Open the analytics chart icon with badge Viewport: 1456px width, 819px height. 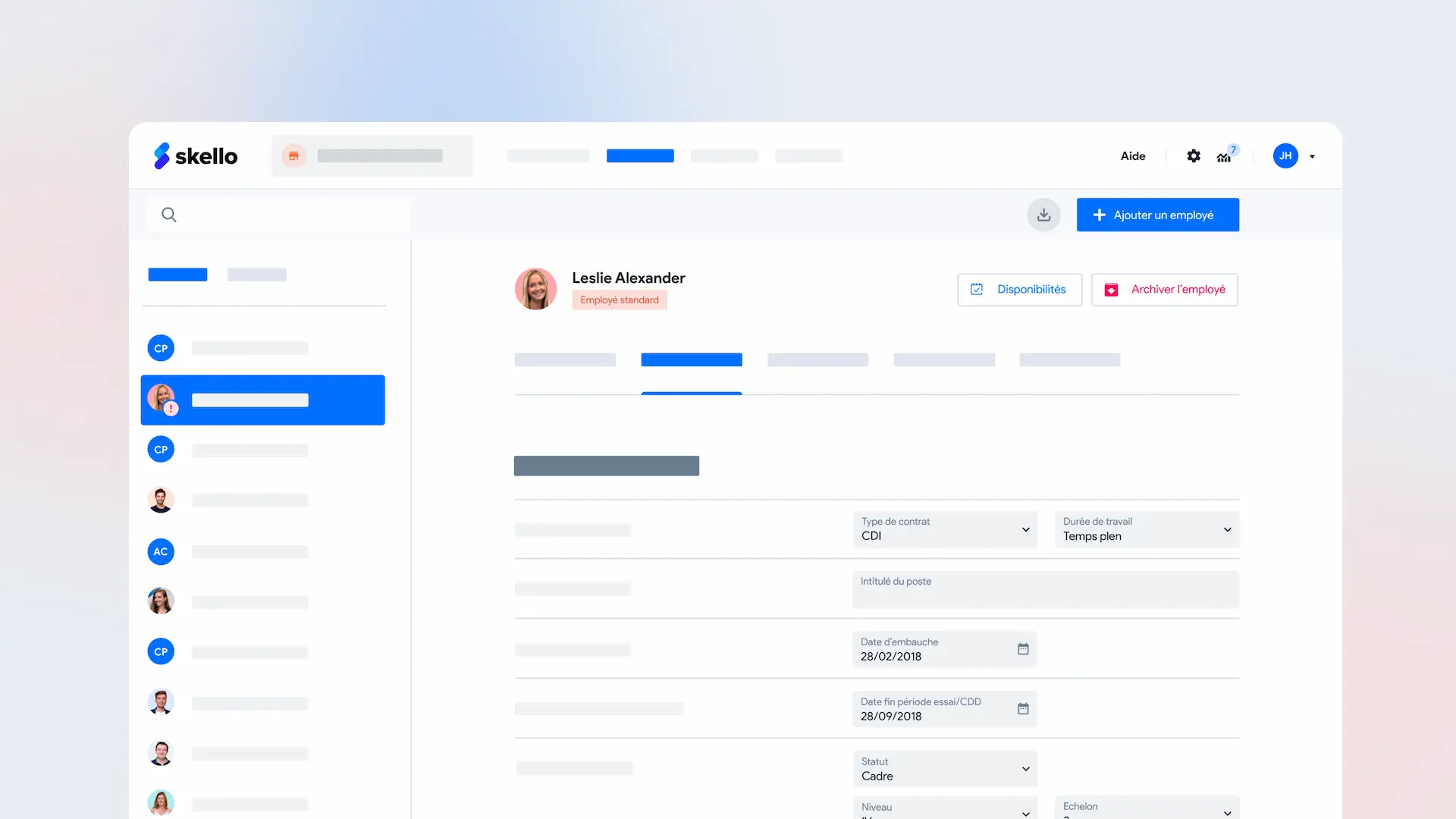click(x=1225, y=156)
